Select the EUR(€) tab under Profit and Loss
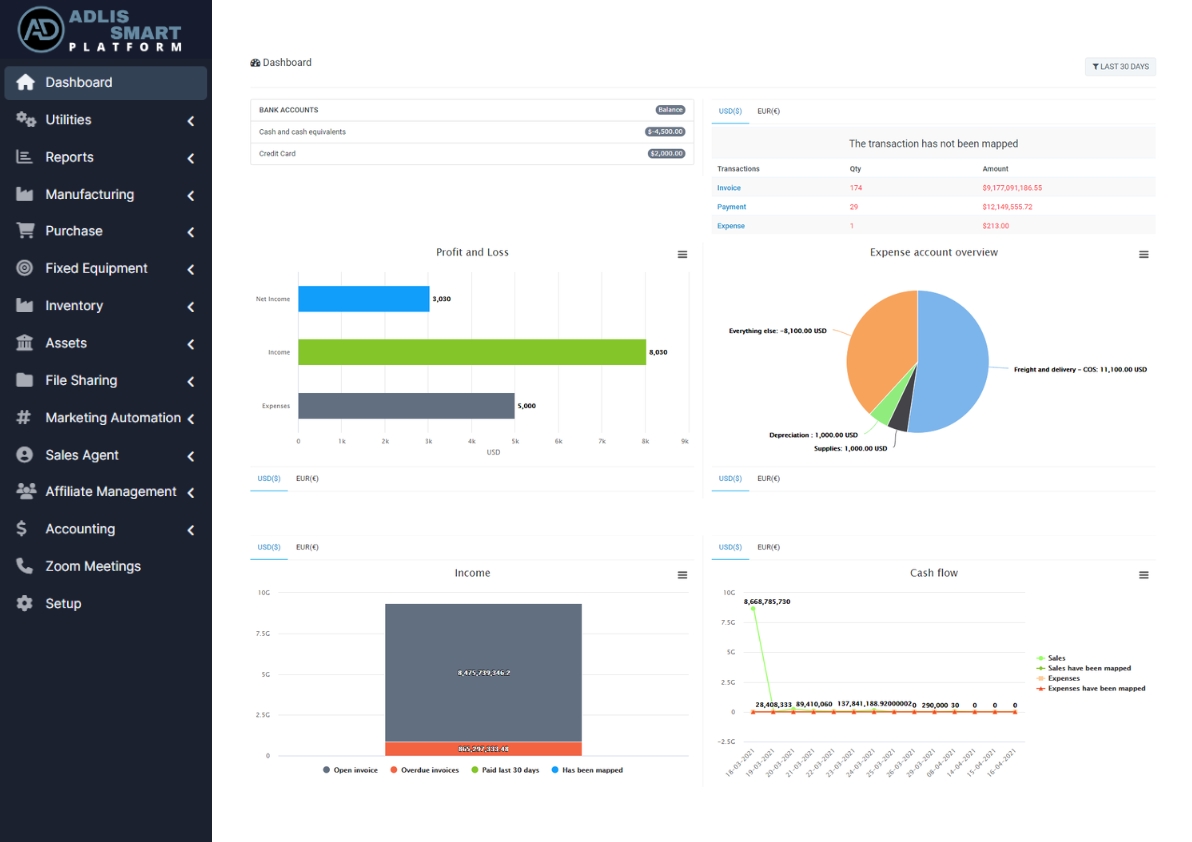The image size is (1192, 842). pos(307,479)
